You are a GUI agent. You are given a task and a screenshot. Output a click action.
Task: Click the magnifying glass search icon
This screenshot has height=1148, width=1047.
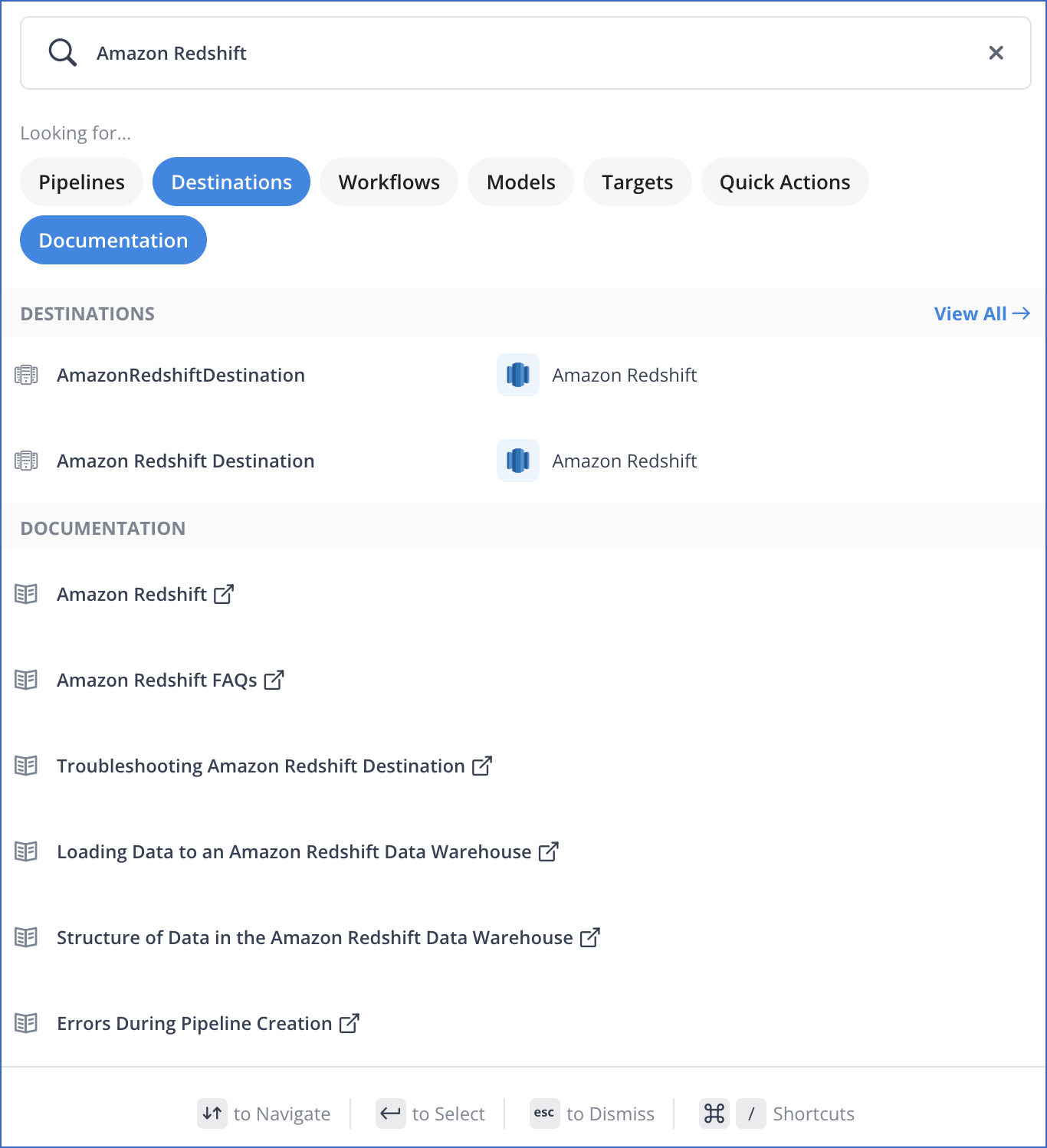[62, 53]
